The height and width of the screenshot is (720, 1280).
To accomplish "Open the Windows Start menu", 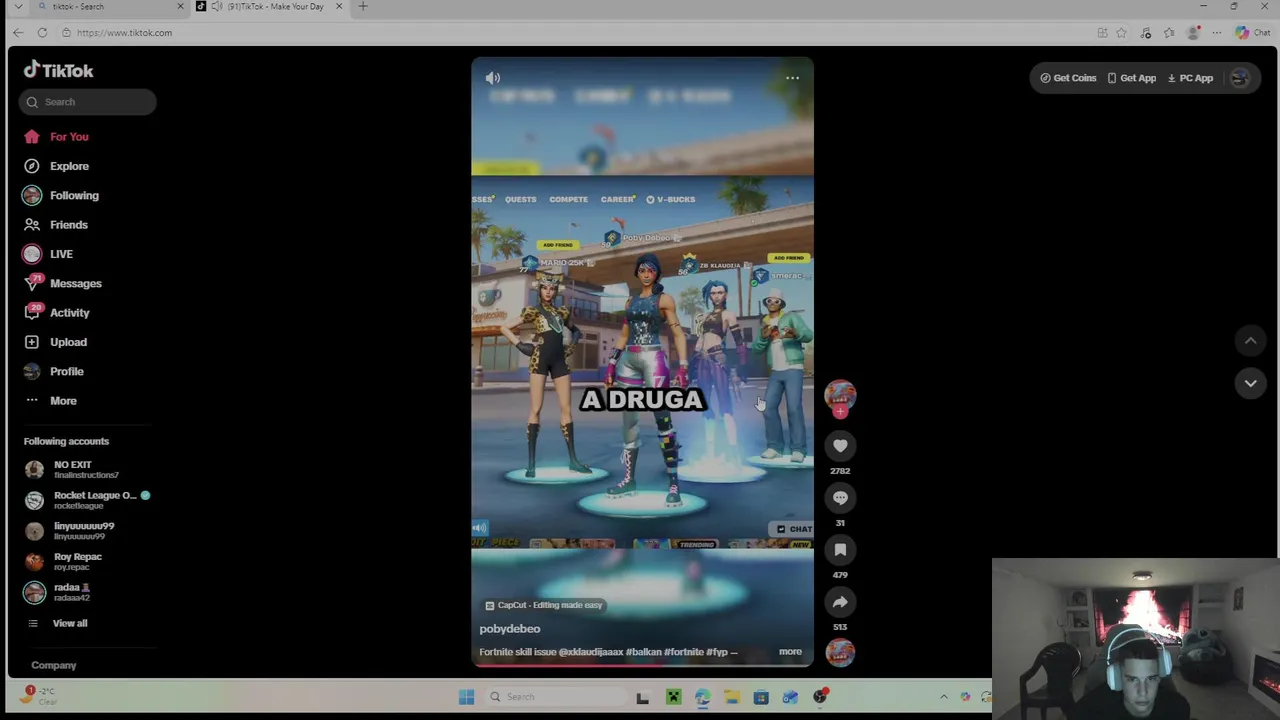I will click(x=466, y=697).
